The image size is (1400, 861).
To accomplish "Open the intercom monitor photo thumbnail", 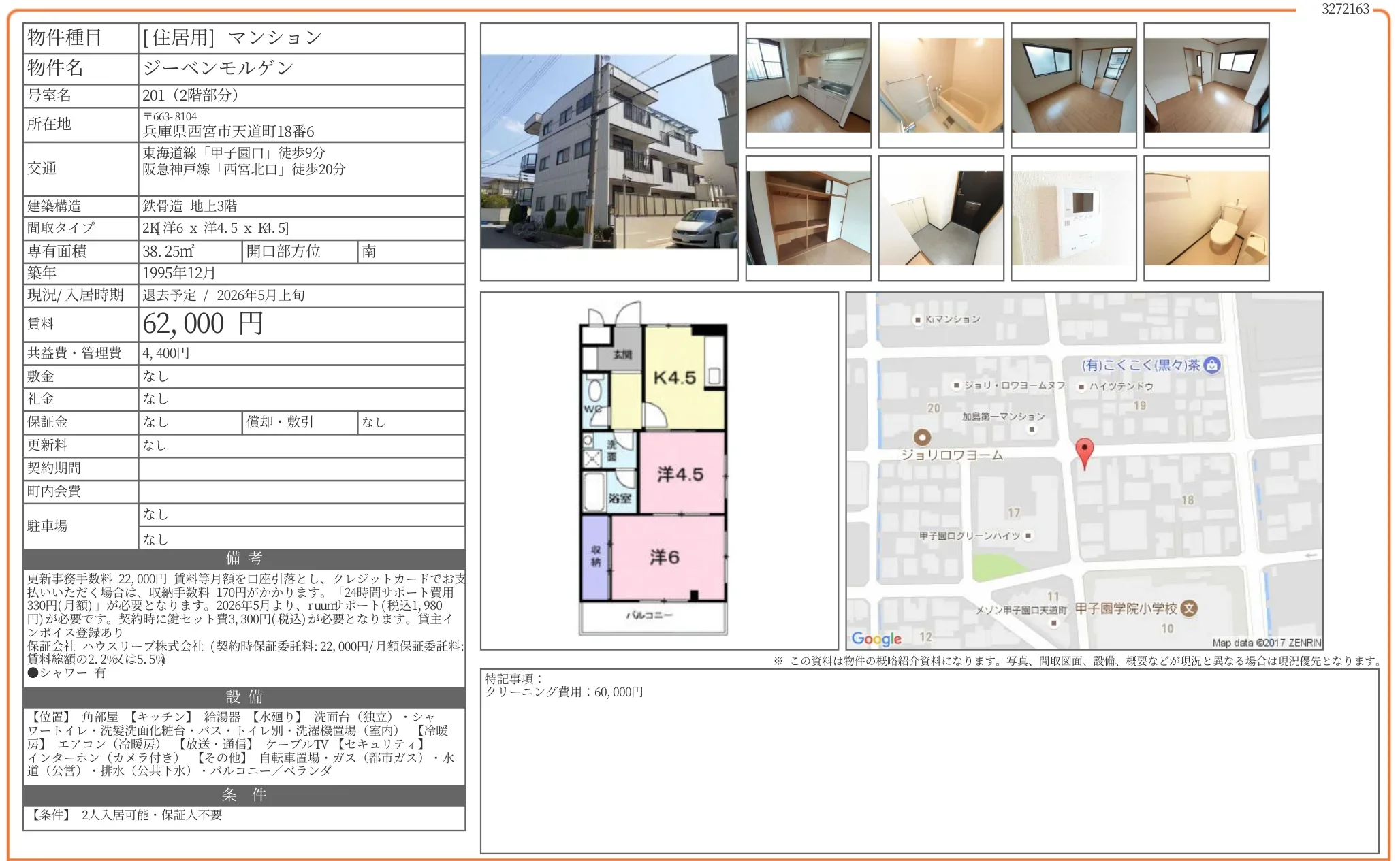I will 1073,218.
